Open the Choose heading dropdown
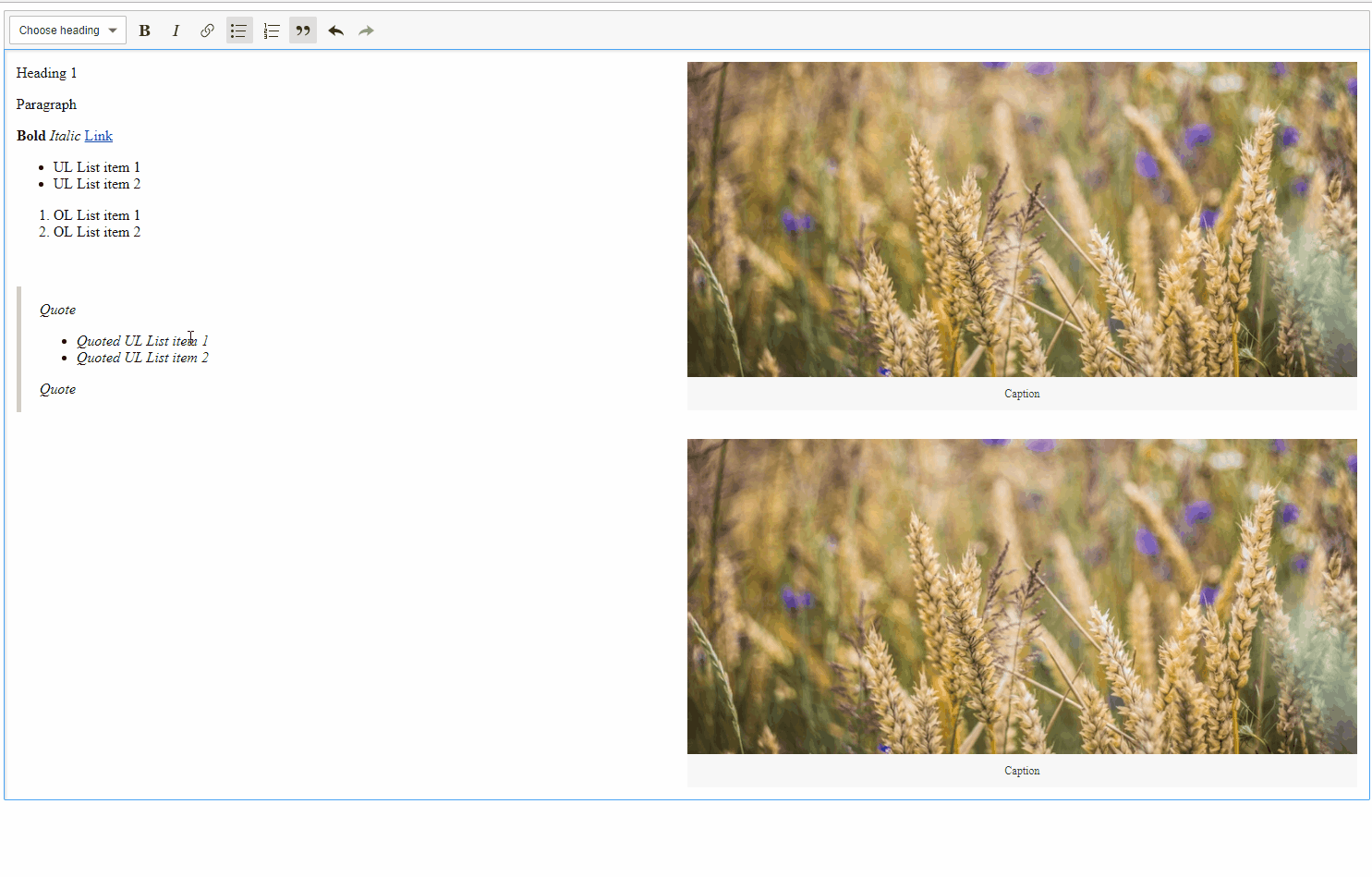This screenshot has height=877, width=1372. [x=67, y=30]
